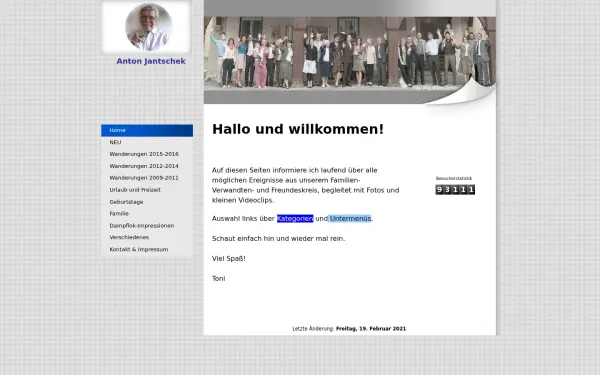
Task: Click the Letzte Änderung label
Action: point(313,328)
